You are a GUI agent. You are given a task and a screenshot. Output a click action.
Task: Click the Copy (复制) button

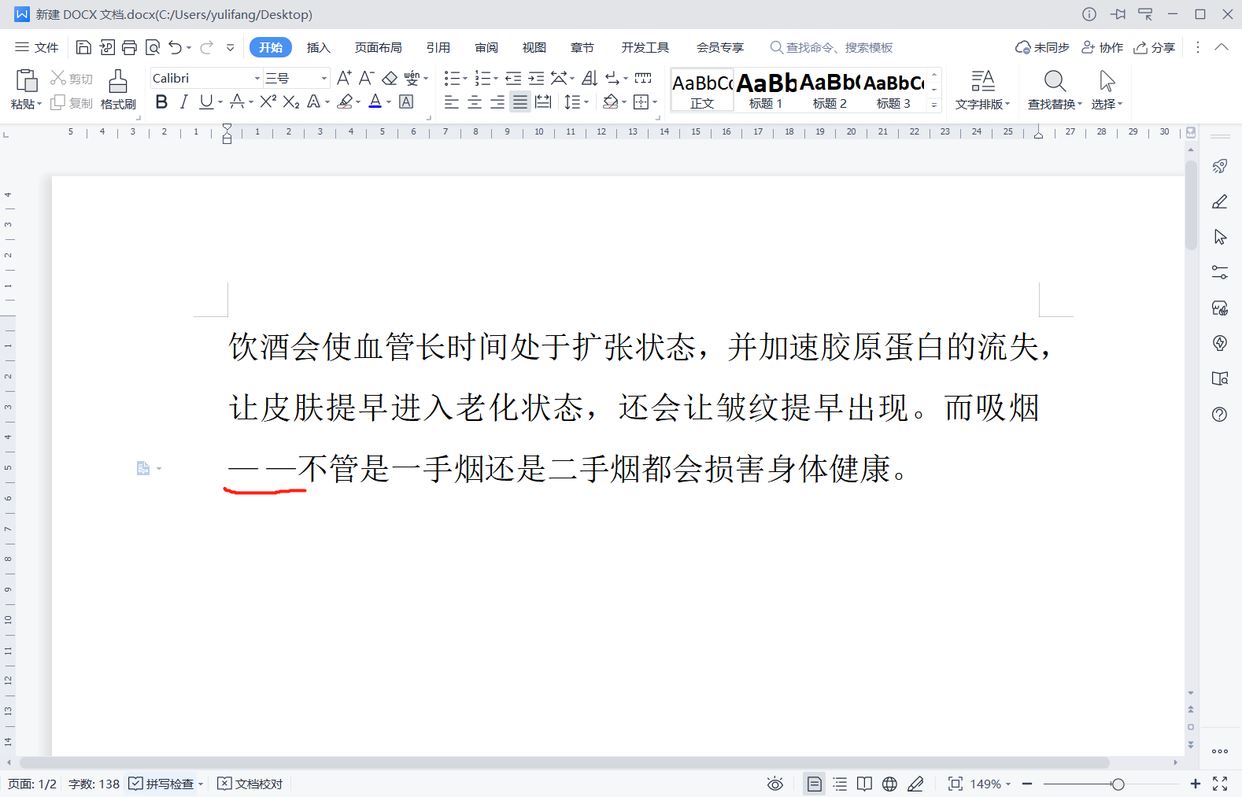coord(72,102)
